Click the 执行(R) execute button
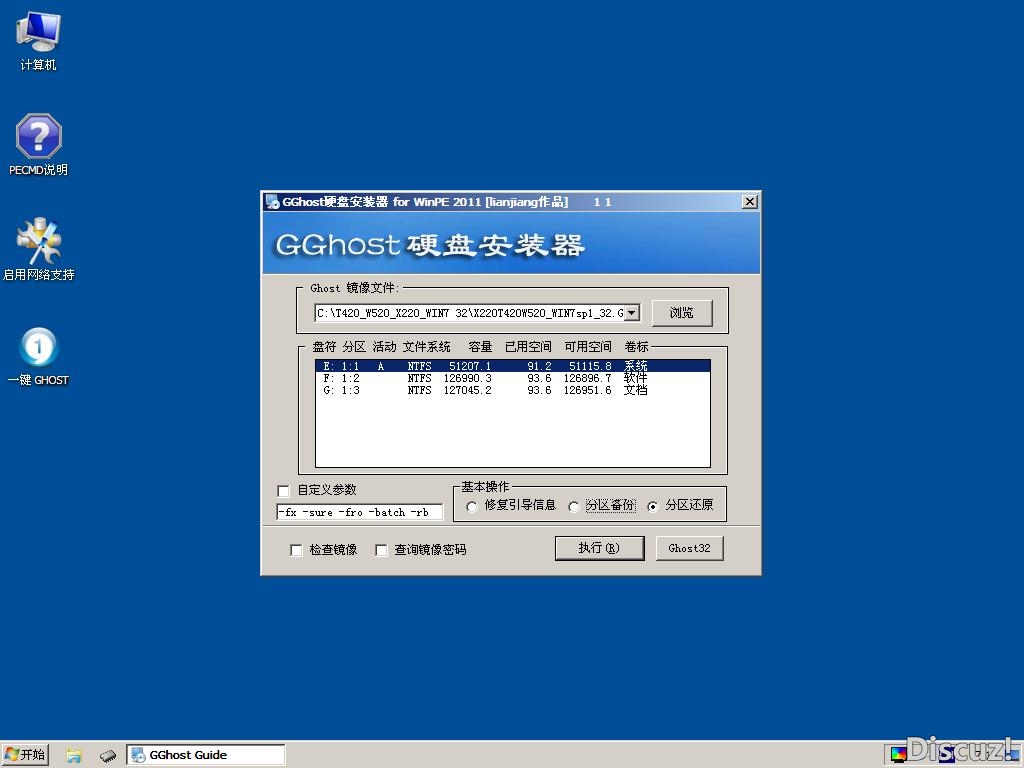The image size is (1024, 768). coord(600,548)
